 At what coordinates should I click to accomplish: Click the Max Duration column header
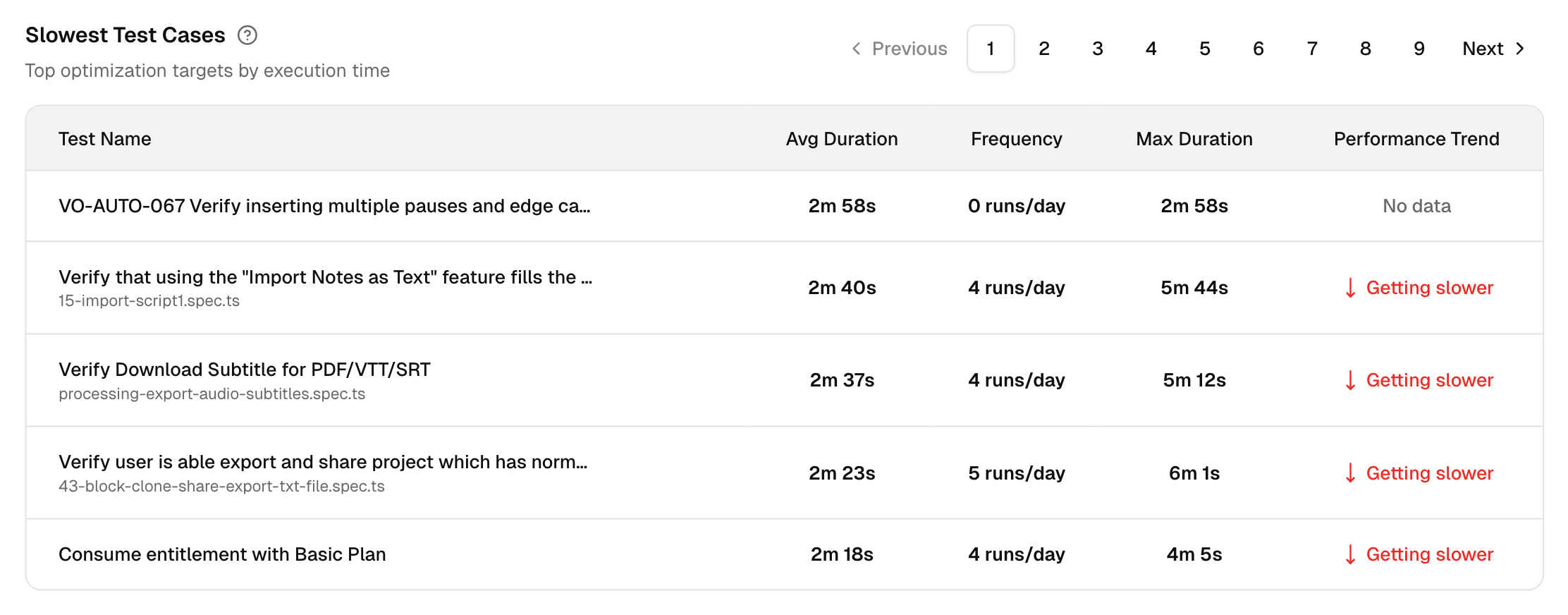coord(1194,139)
